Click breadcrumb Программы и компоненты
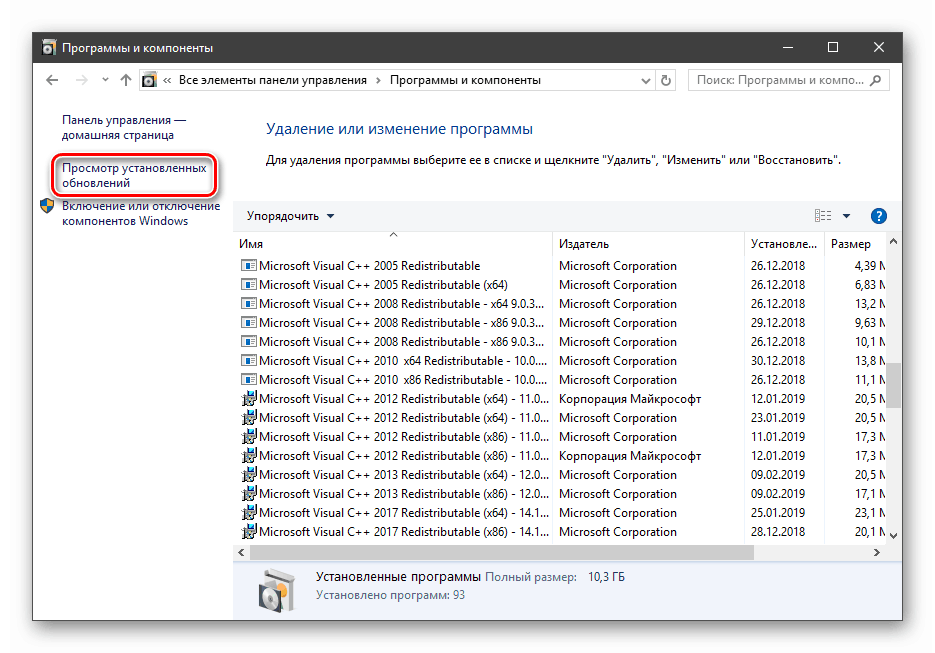Viewport: 935px width, 653px height. pyautogui.click(x=465, y=80)
